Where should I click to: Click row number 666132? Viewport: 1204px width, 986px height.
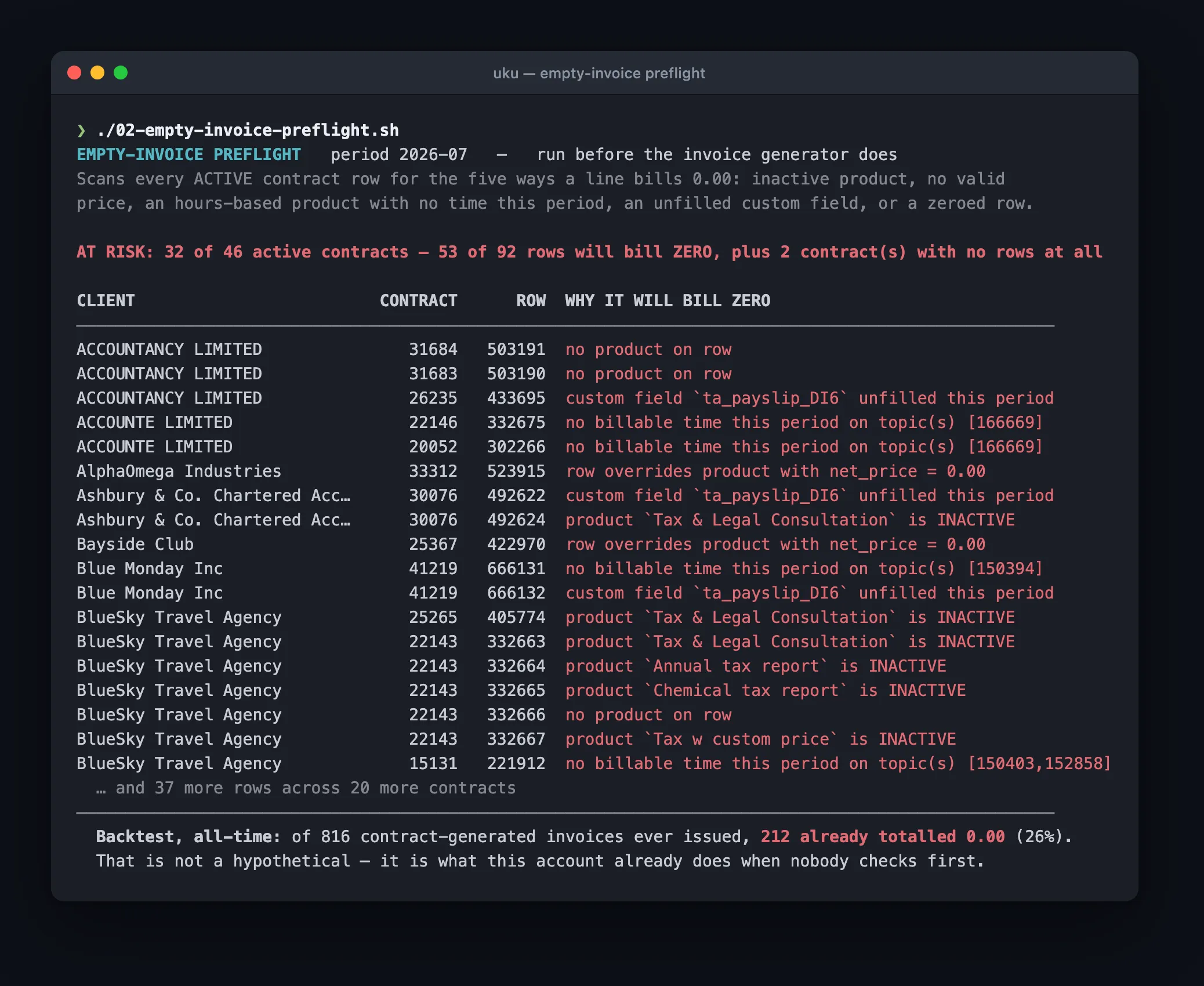516,593
